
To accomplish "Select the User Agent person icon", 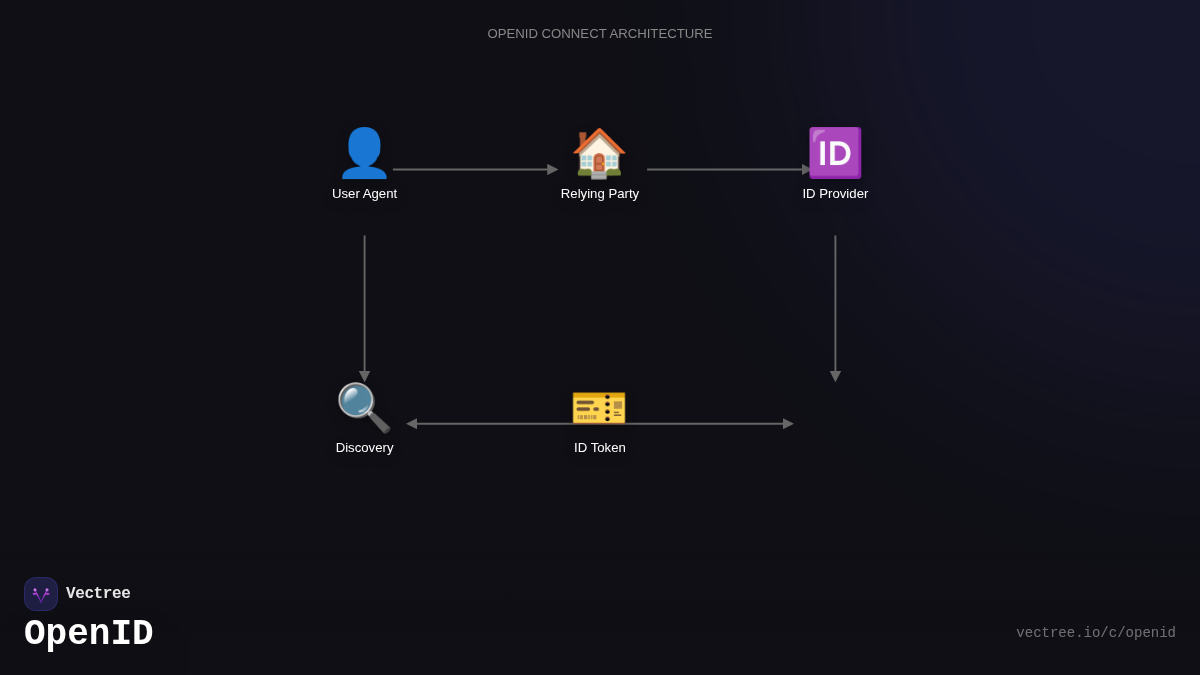I will (364, 152).
